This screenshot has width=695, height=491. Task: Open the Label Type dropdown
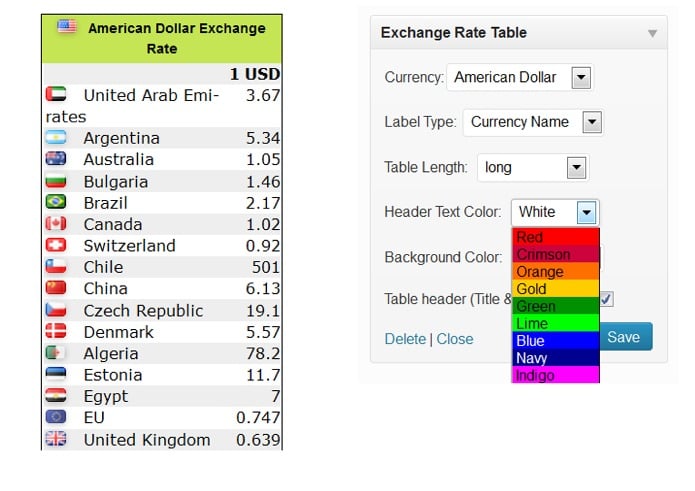pyautogui.click(x=592, y=122)
